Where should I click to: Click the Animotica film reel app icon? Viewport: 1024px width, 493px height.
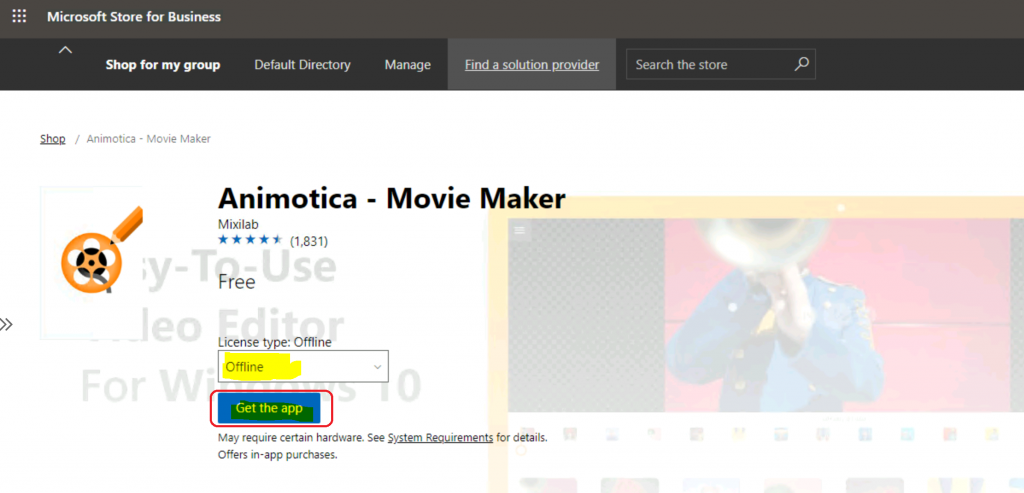click(91, 262)
